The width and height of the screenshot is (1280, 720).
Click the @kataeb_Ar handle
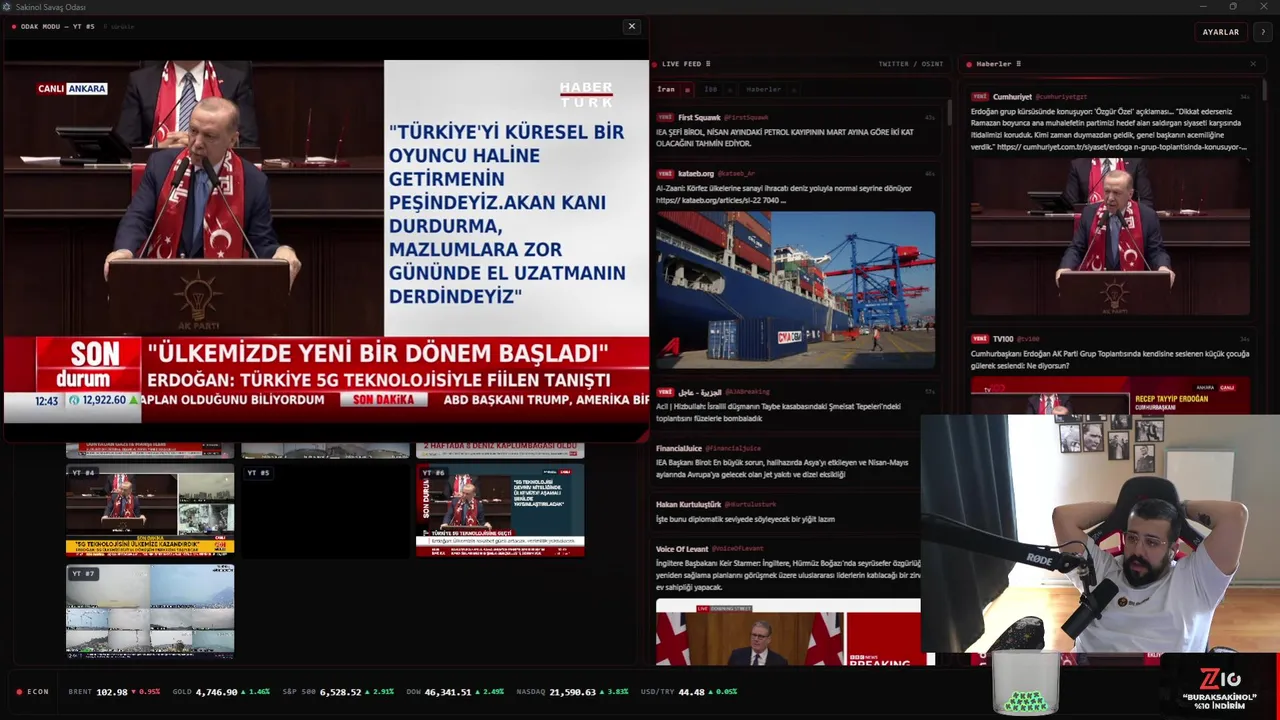(736, 174)
